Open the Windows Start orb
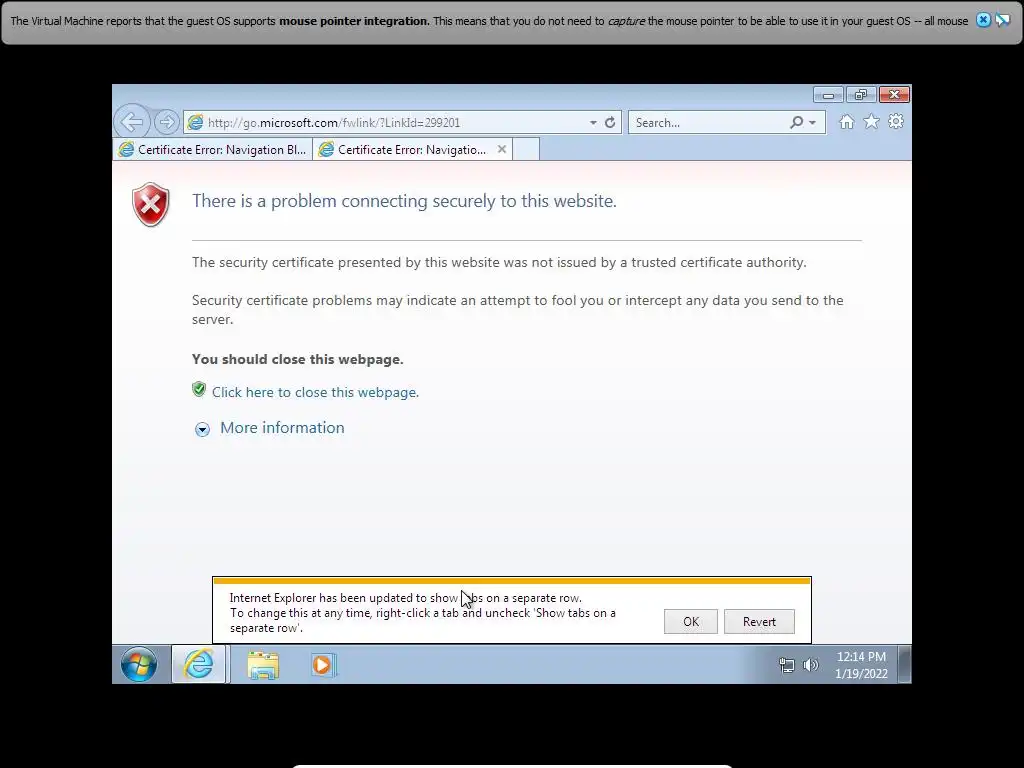Viewport: 1024px width, 768px height. coord(138,665)
